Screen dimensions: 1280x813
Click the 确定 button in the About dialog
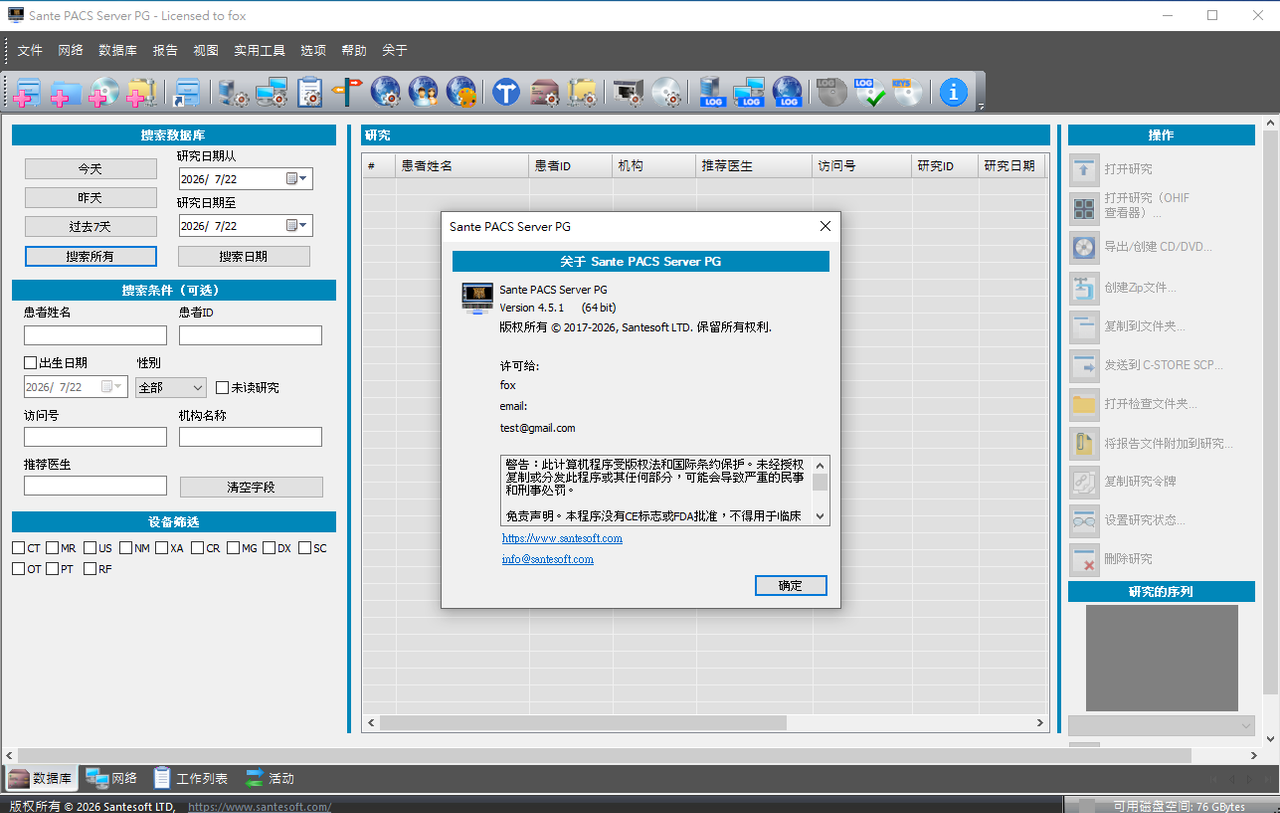click(790, 586)
